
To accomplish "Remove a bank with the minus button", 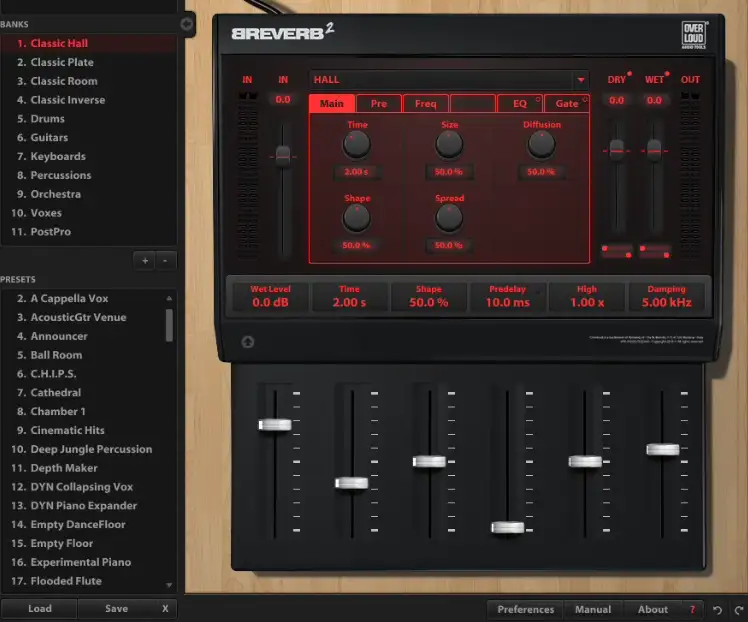I will (165, 260).
